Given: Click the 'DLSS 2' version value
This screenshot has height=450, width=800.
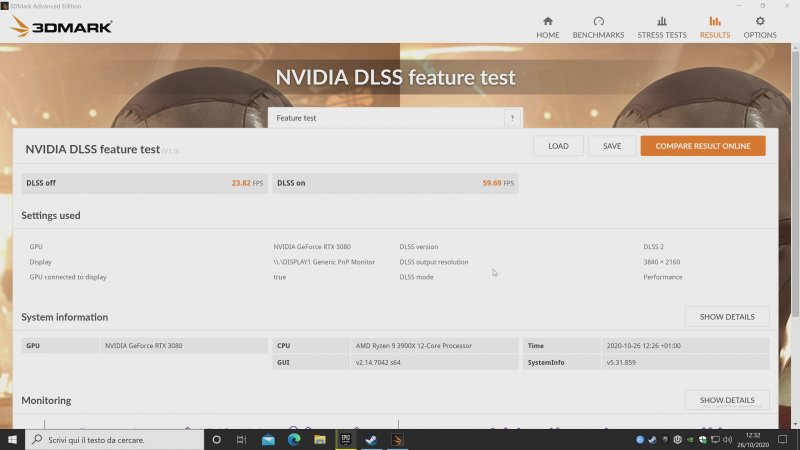Looking at the screenshot, I should (x=653, y=246).
